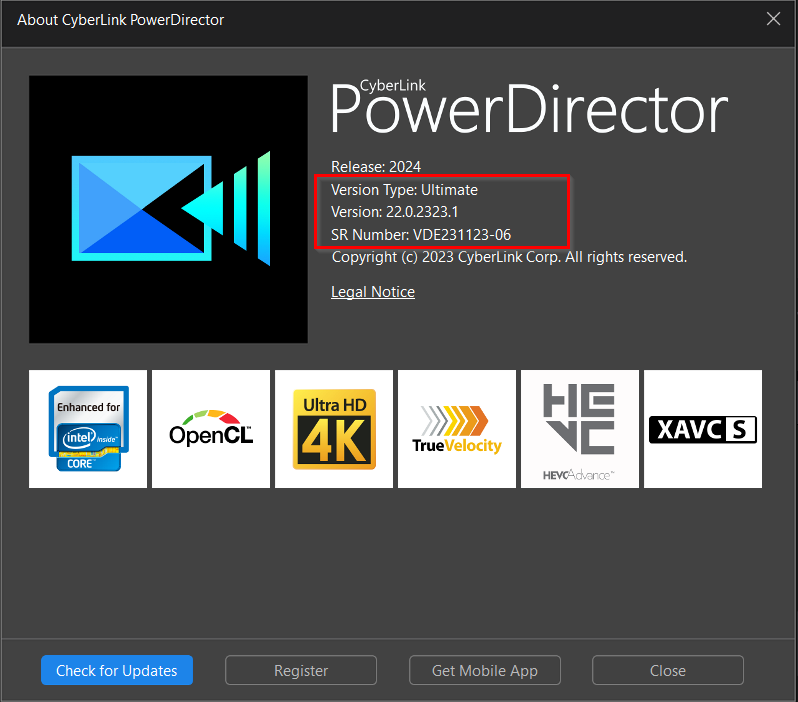Close the dialog using the title bar X
The height and width of the screenshot is (702, 798).
pos(773,19)
